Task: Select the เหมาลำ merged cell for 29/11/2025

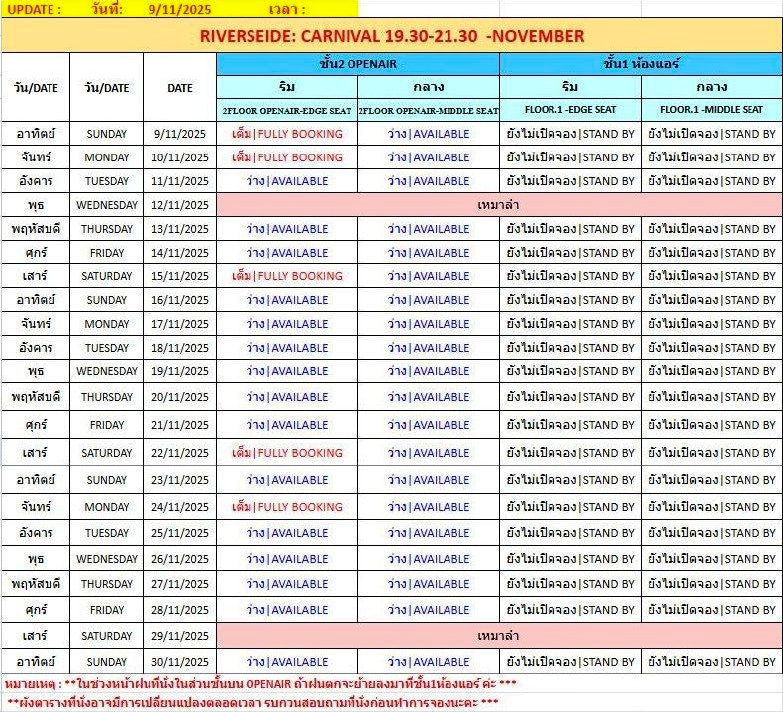Action: click(x=499, y=636)
